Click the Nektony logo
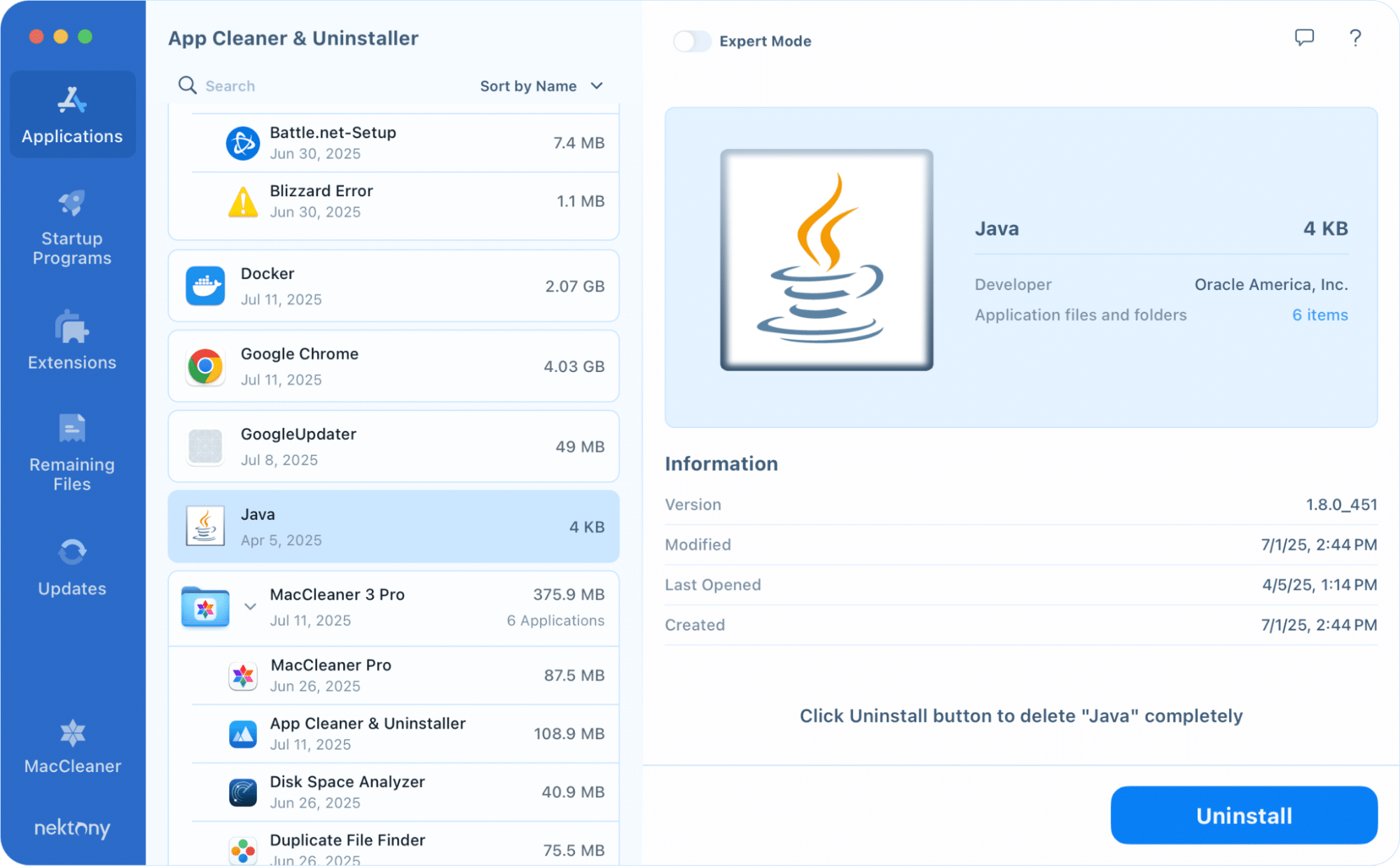This screenshot has width=1400, height=866. pos(72,828)
